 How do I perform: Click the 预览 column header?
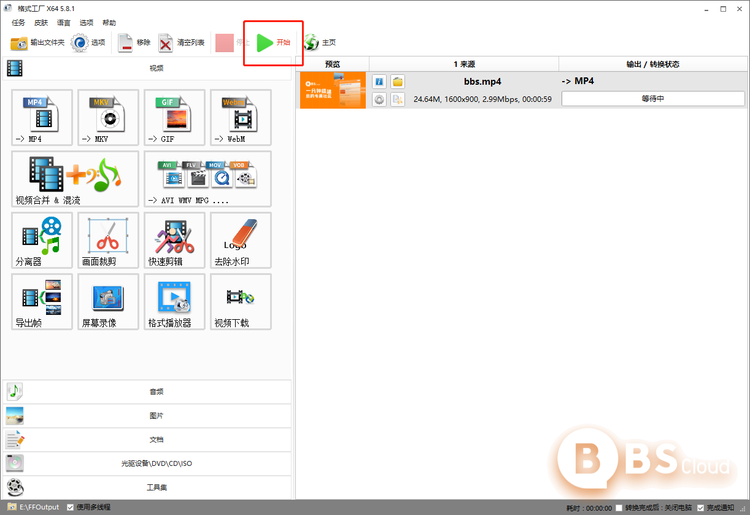(333, 64)
